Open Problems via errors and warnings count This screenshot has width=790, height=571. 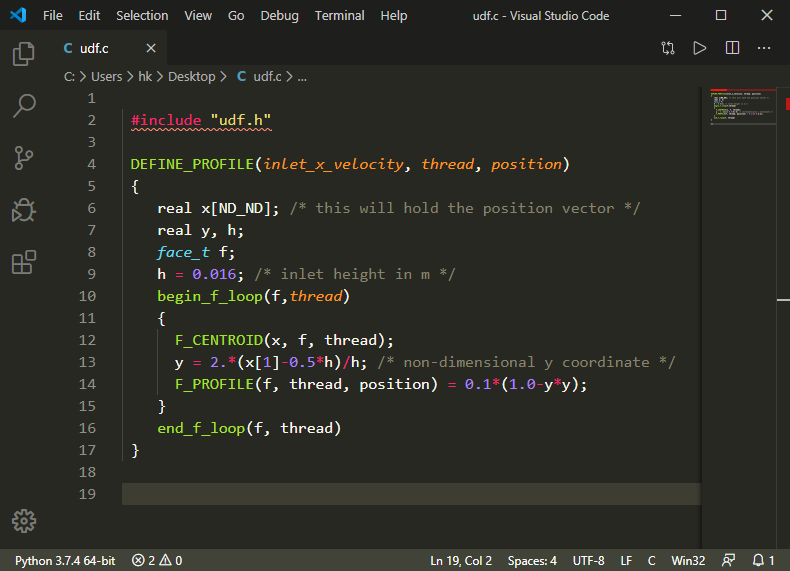tap(157, 560)
